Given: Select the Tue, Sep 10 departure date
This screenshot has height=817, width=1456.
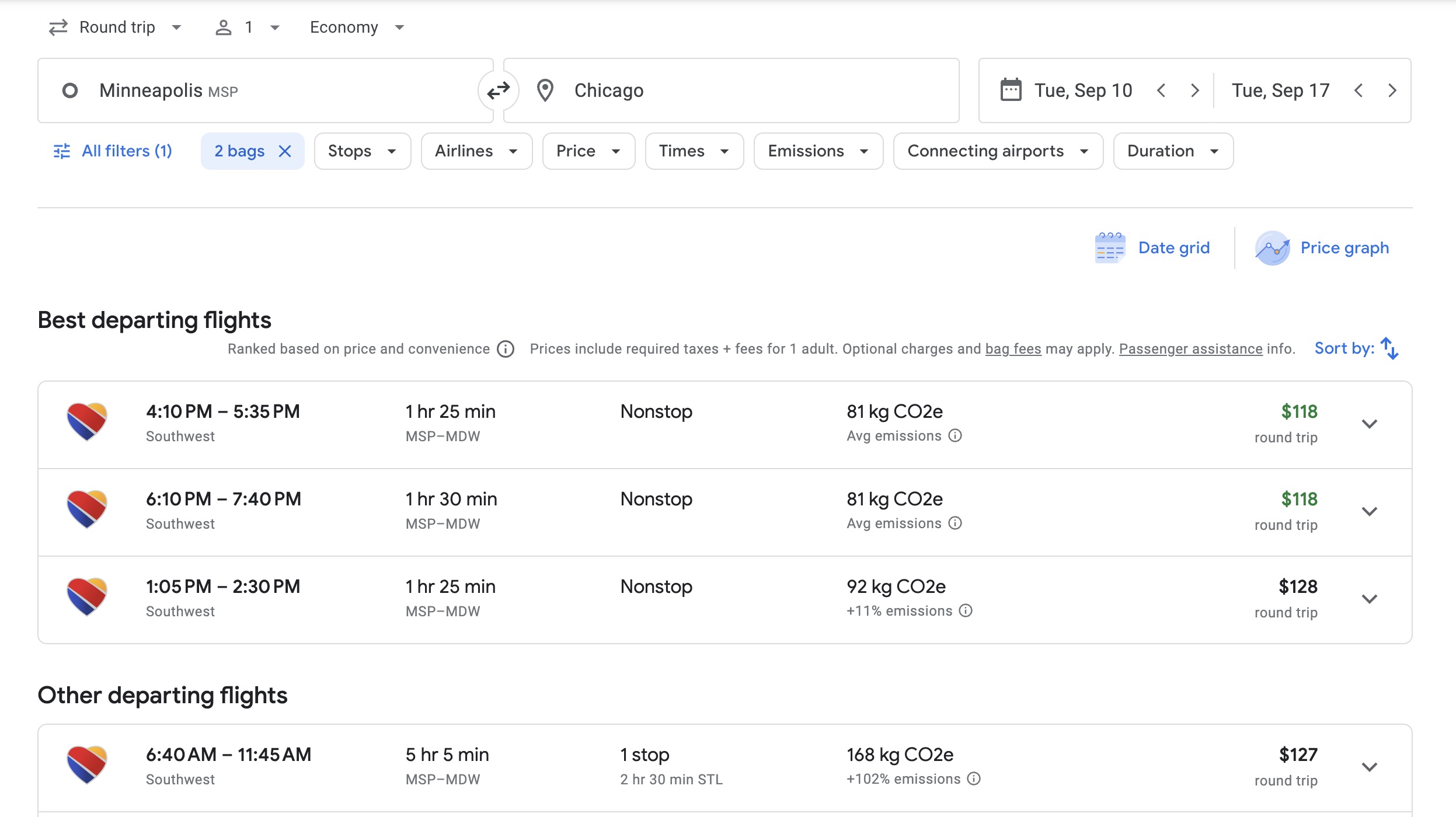Looking at the screenshot, I should 1083,90.
